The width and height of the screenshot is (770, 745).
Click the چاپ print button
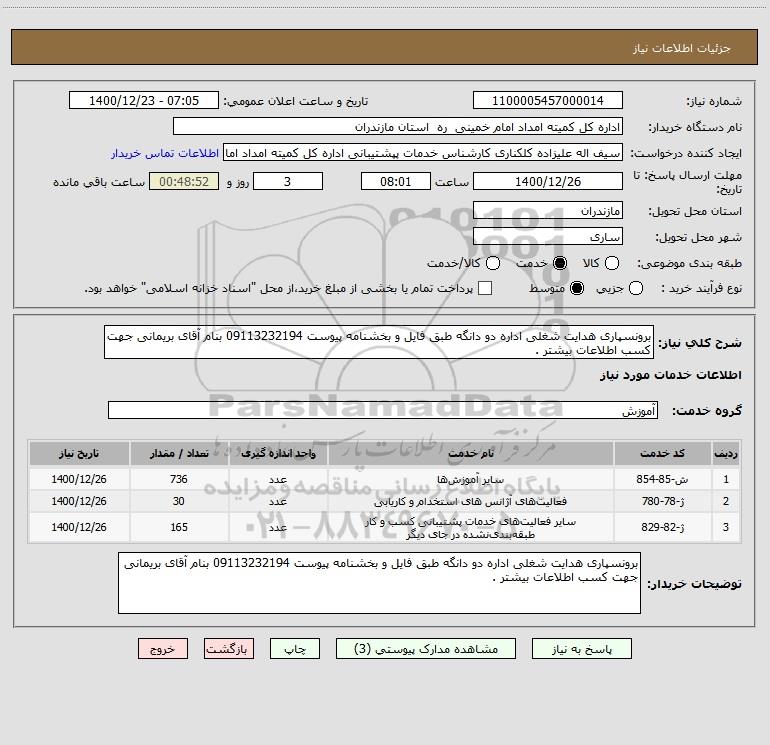click(x=295, y=649)
